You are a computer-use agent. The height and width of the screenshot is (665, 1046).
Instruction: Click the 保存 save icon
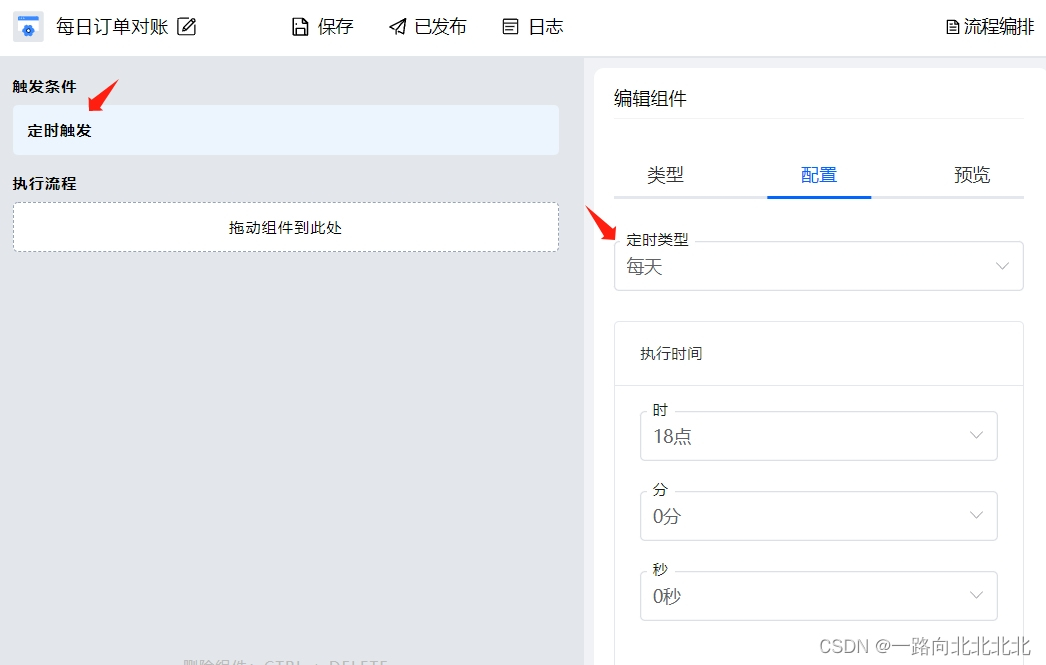[300, 26]
